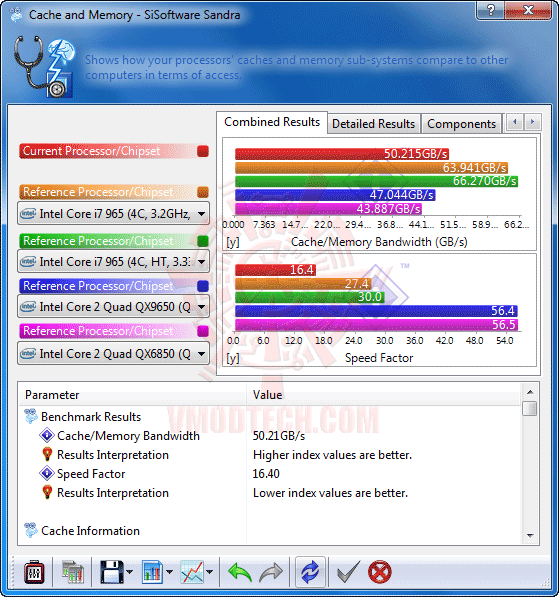Toggle the magenta Reference Processor checkbox
Viewport: 559px width, 597px height.
[203, 331]
